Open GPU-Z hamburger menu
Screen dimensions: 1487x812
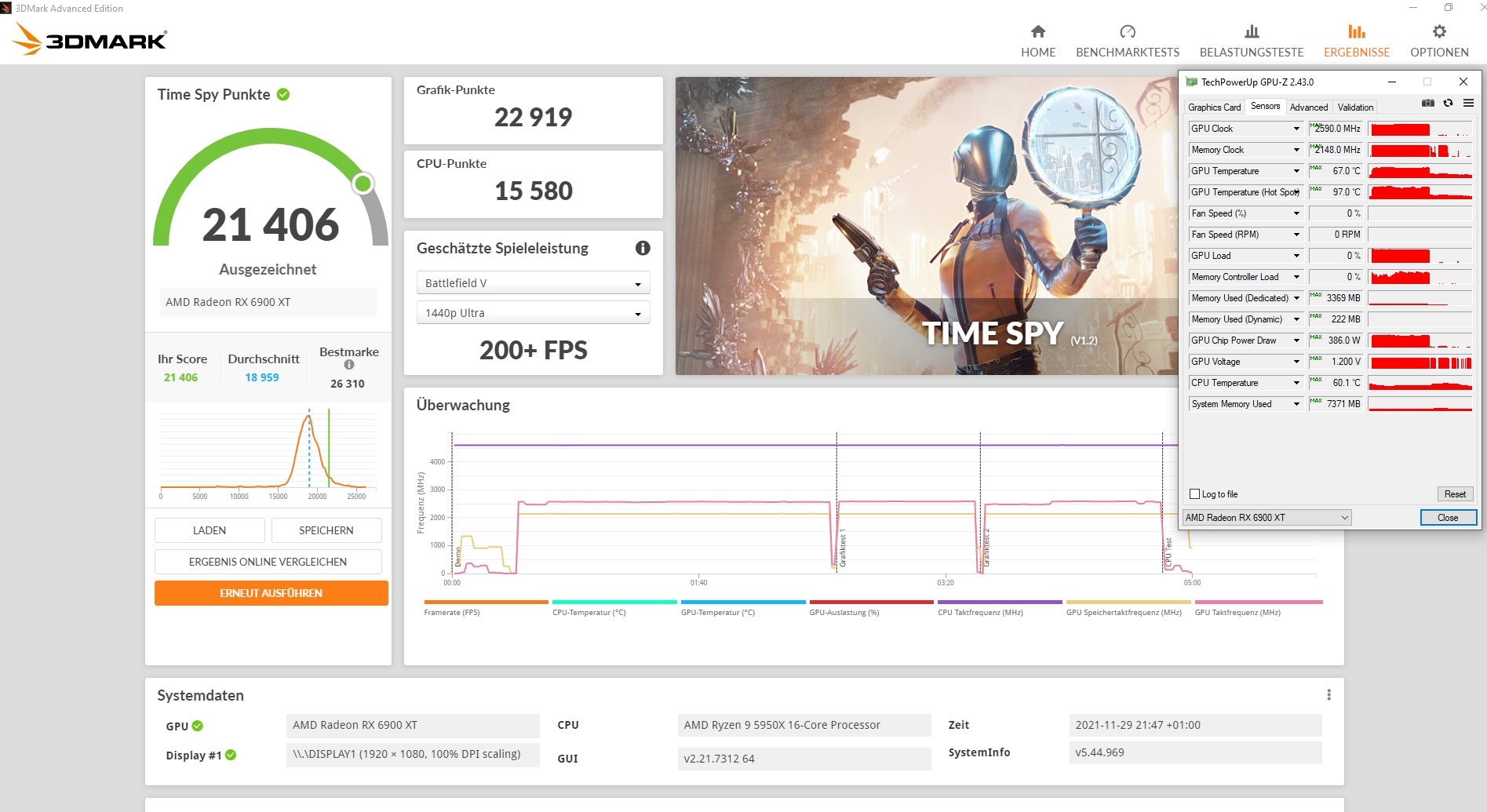click(x=1468, y=103)
